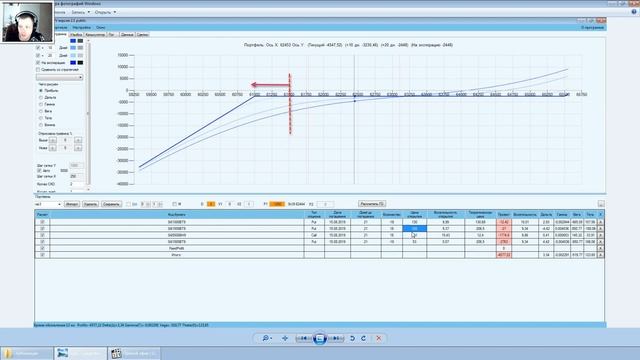Click the Кол-во СКО input field
The height and width of the screenshot is (360, 640).
(76, 184)
